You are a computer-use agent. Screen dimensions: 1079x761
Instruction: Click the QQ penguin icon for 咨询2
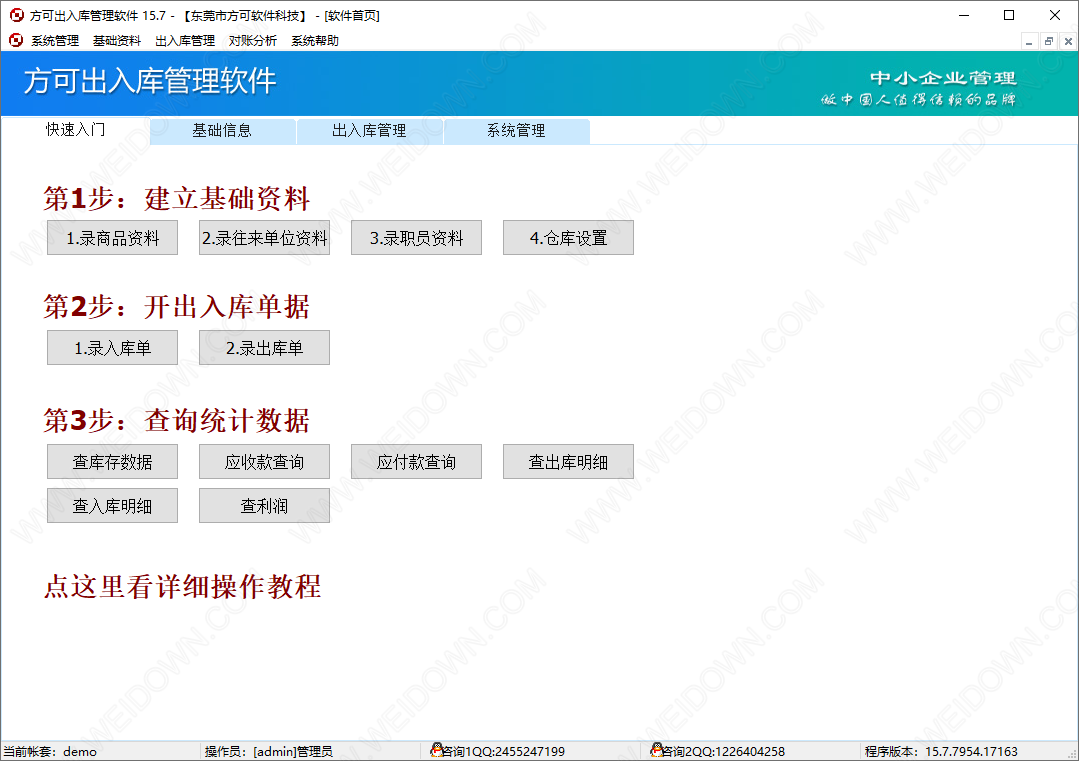pyautogui.click(x=656, y=750)
